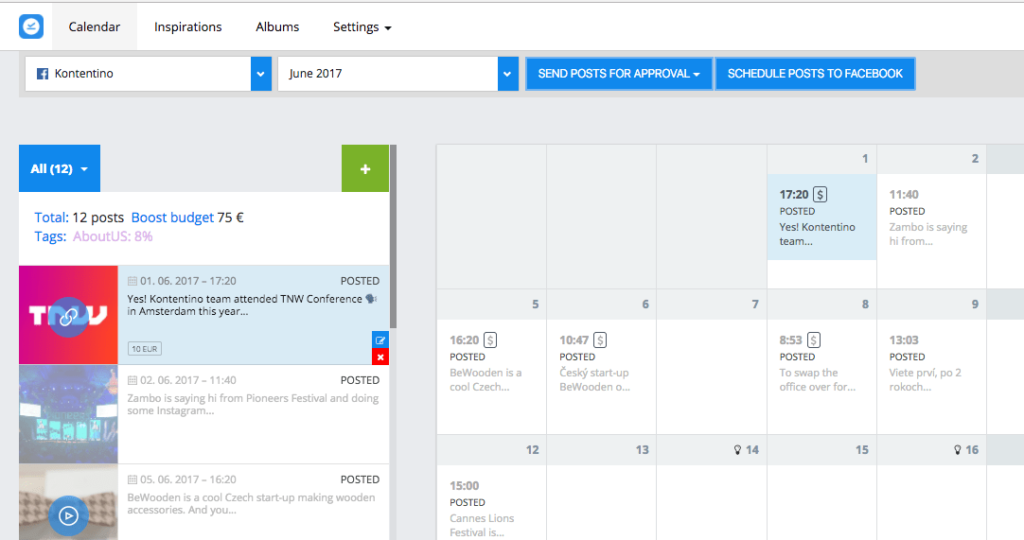Click the Kontentino logo icon
Screen dimensions: 1024x540
(x=31, y=27)
